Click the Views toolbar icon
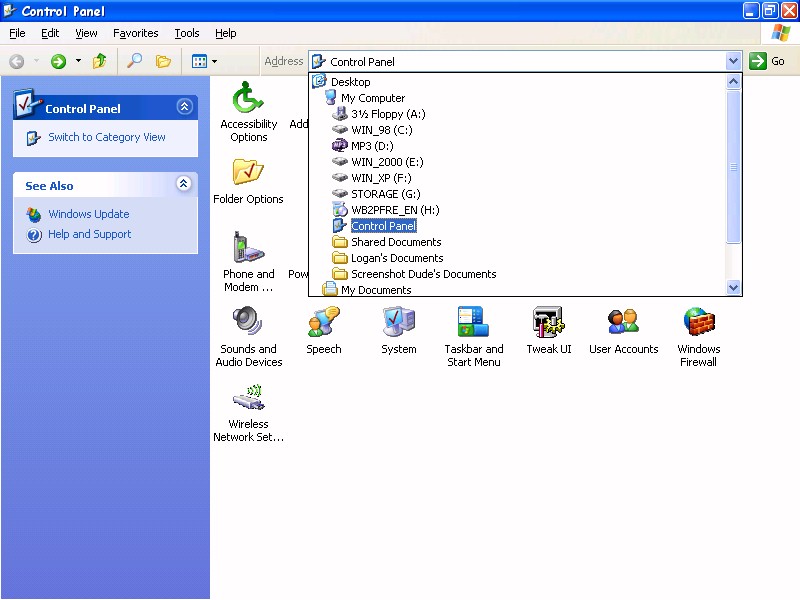 pos(199,62)
